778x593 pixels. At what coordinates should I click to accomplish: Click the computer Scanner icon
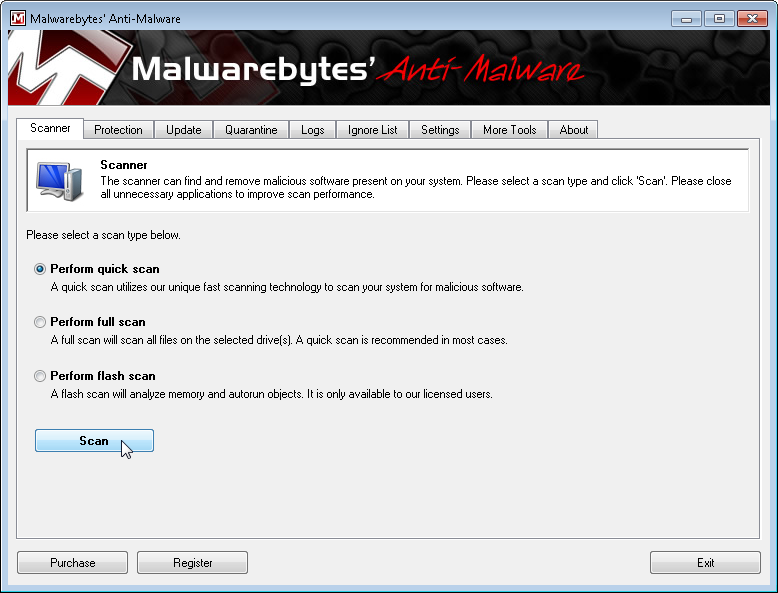click(59, 181)
